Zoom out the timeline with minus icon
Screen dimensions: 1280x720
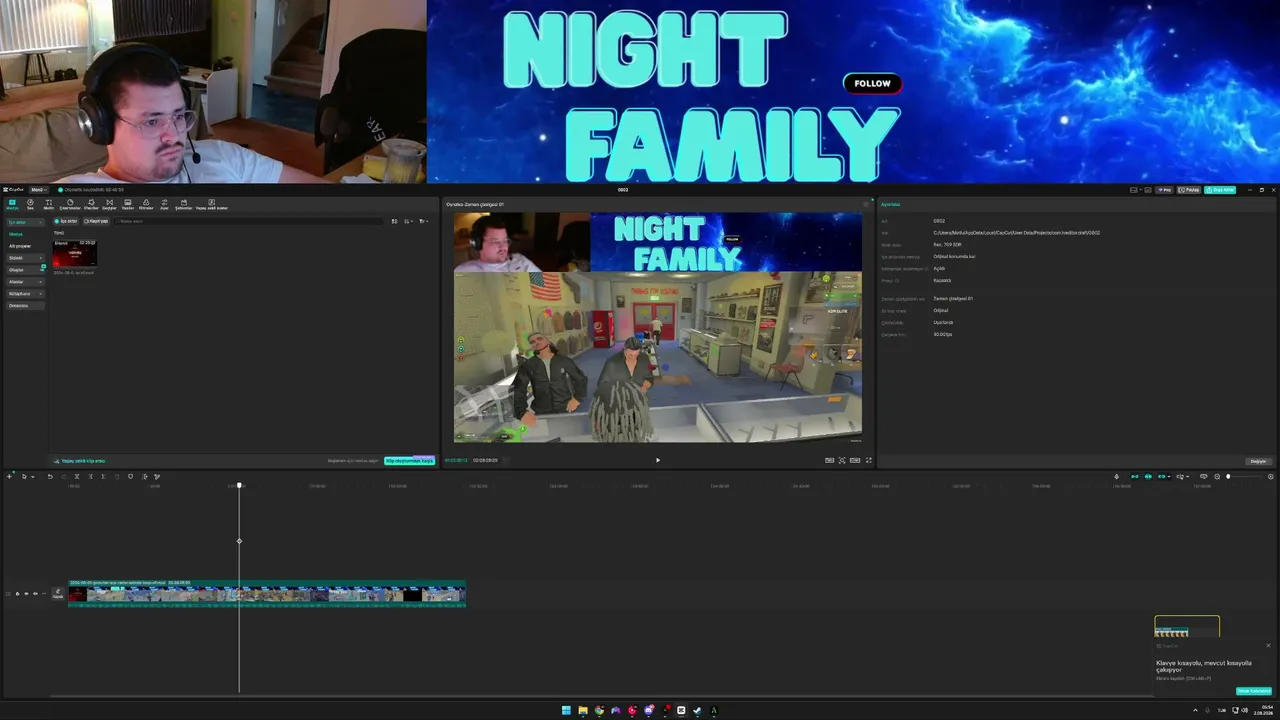[1216, 476]
